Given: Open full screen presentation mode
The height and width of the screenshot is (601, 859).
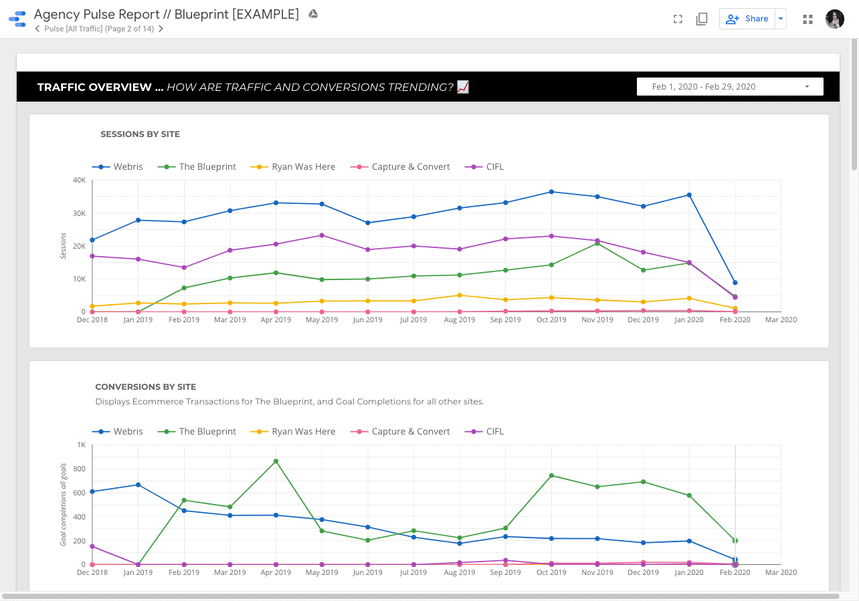Looking at the screenshot, I should point(677,18).
